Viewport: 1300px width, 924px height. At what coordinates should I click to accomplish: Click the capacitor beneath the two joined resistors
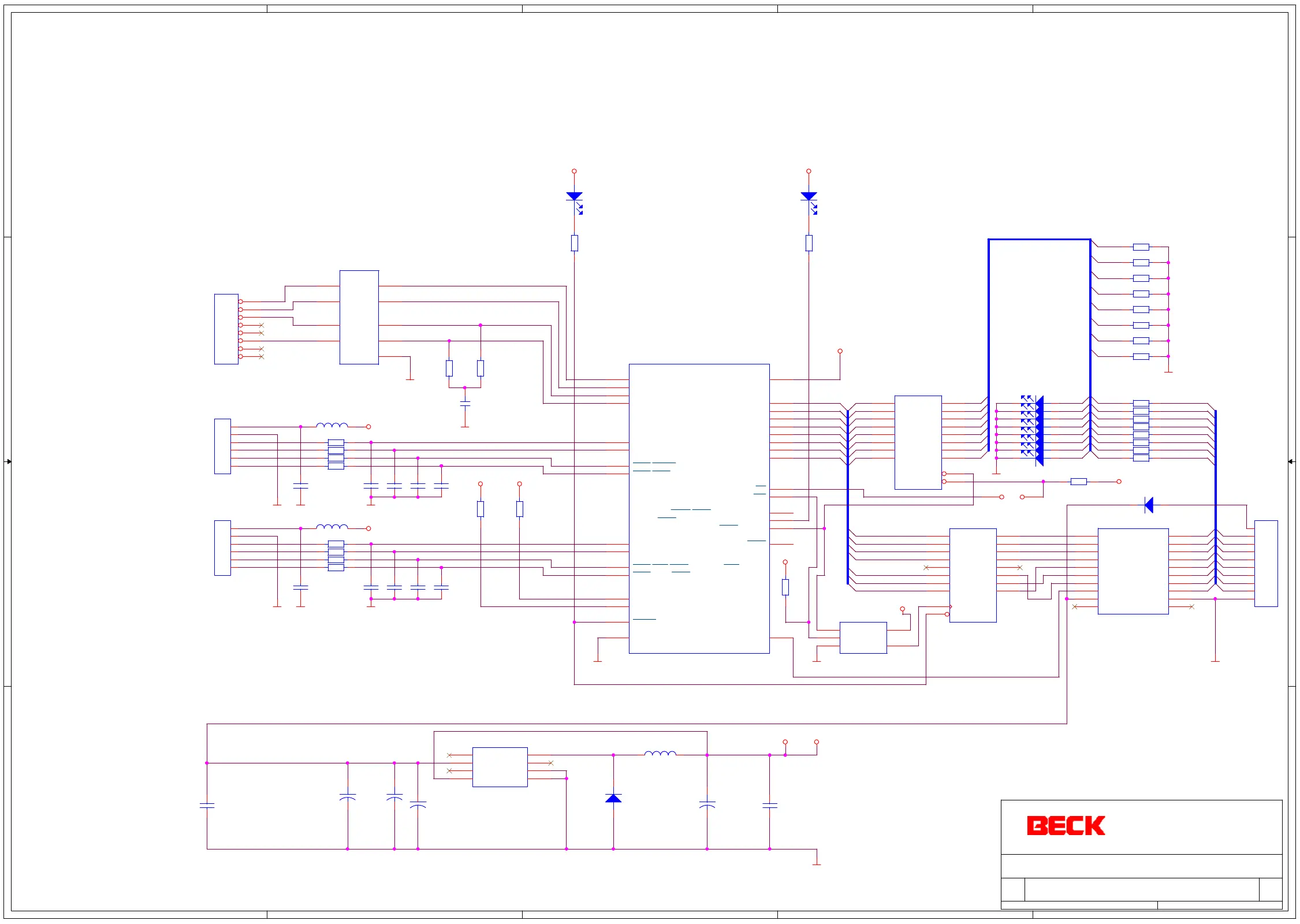465,403
